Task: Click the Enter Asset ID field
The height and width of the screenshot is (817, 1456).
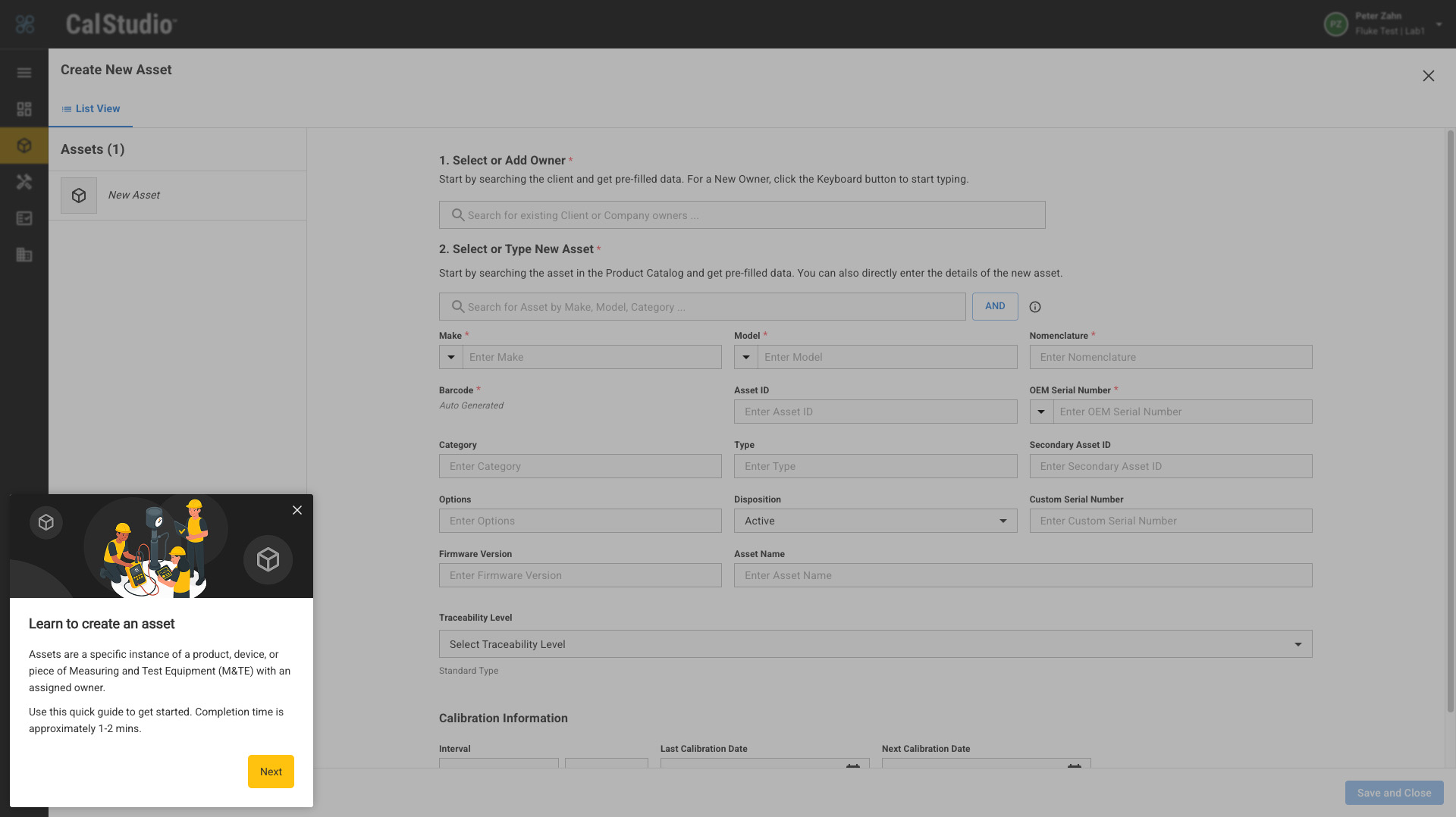Action: tap(875, 412)
